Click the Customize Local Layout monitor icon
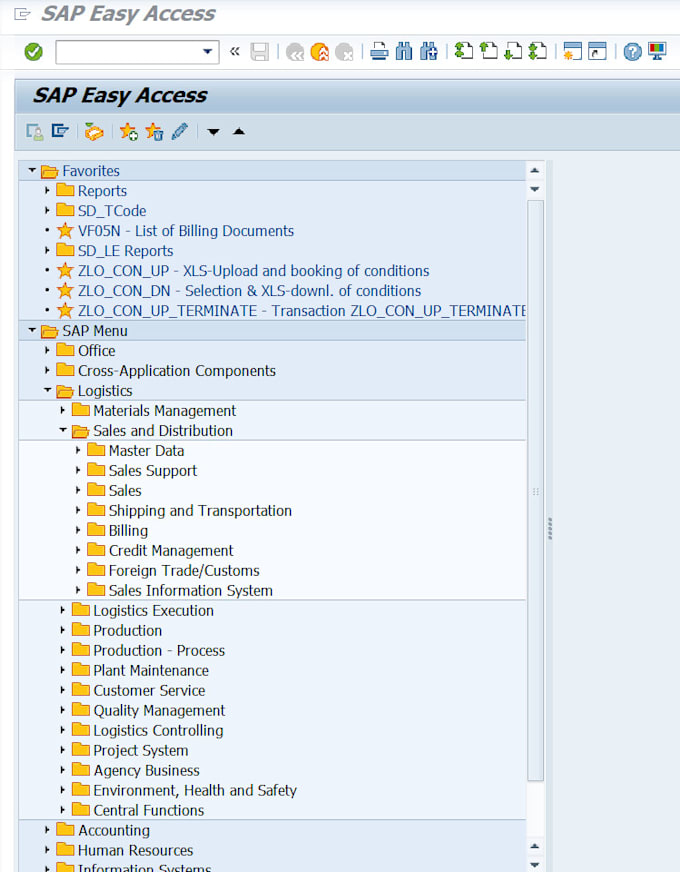The image size is (680, 872). (657, 52)
